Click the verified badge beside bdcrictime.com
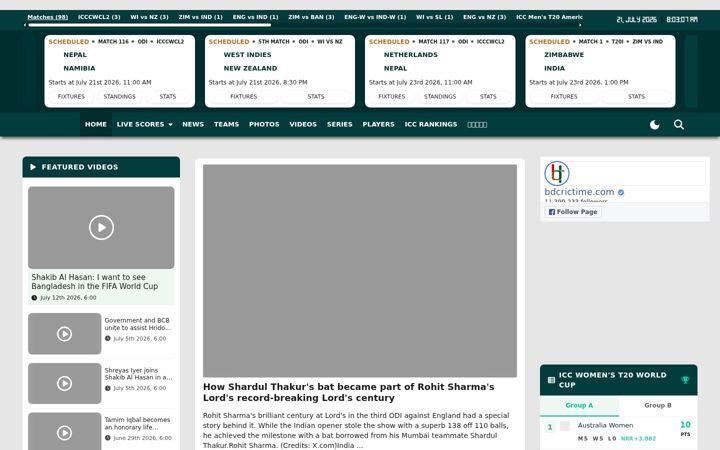 pyautogui.click(x=621, y=192)
